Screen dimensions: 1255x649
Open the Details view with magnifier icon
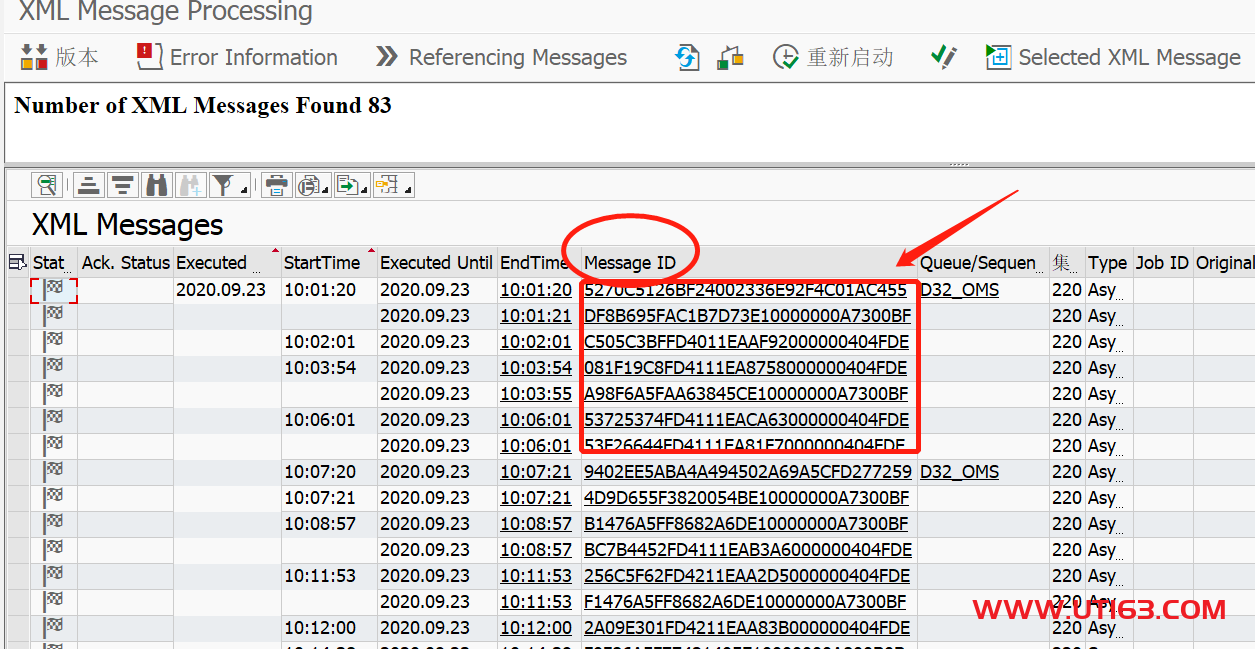click(45, 184)
